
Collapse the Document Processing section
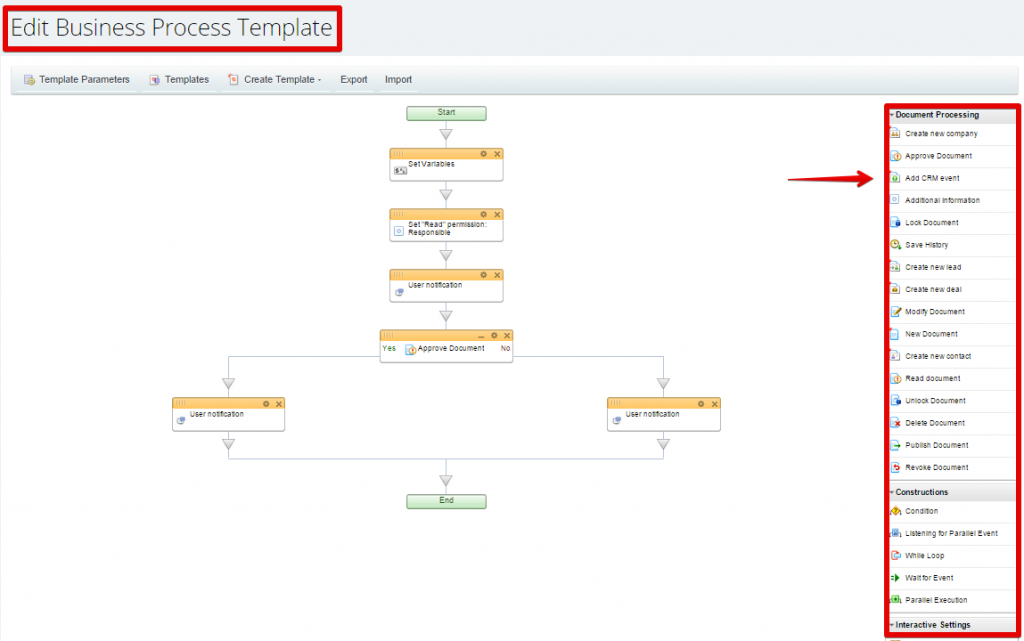[x=891, y=115]
